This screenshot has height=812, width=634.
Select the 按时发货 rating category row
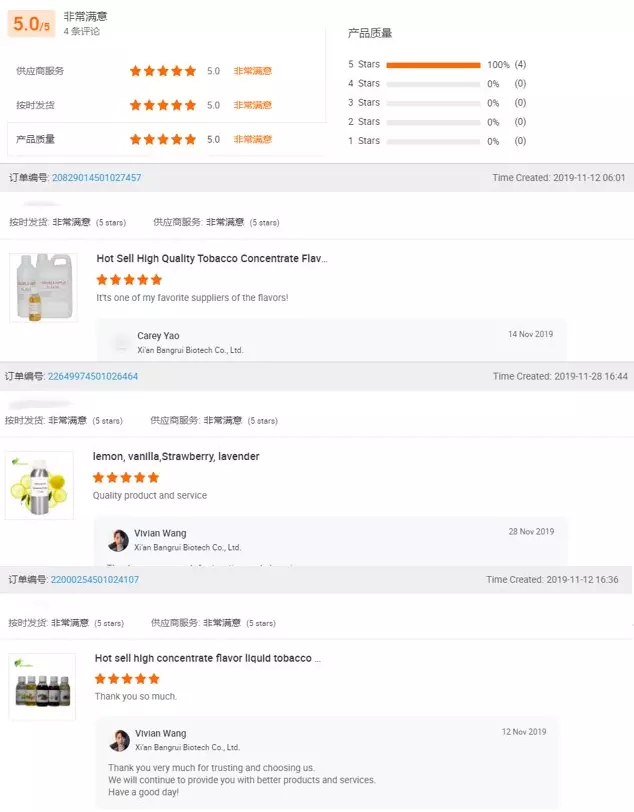click(x=167, y=105)
